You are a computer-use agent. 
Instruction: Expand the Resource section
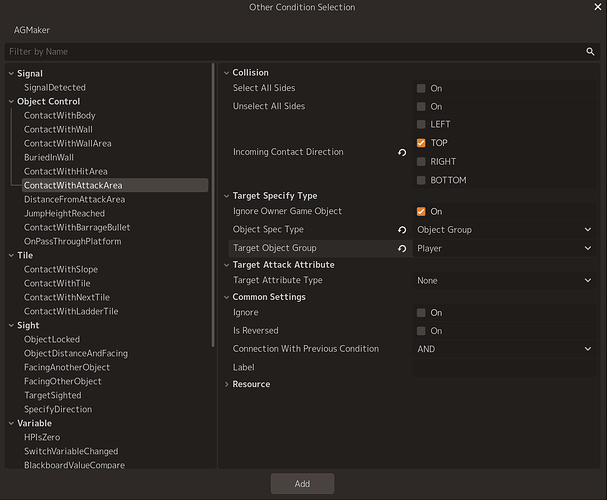[x=226, y=384]
